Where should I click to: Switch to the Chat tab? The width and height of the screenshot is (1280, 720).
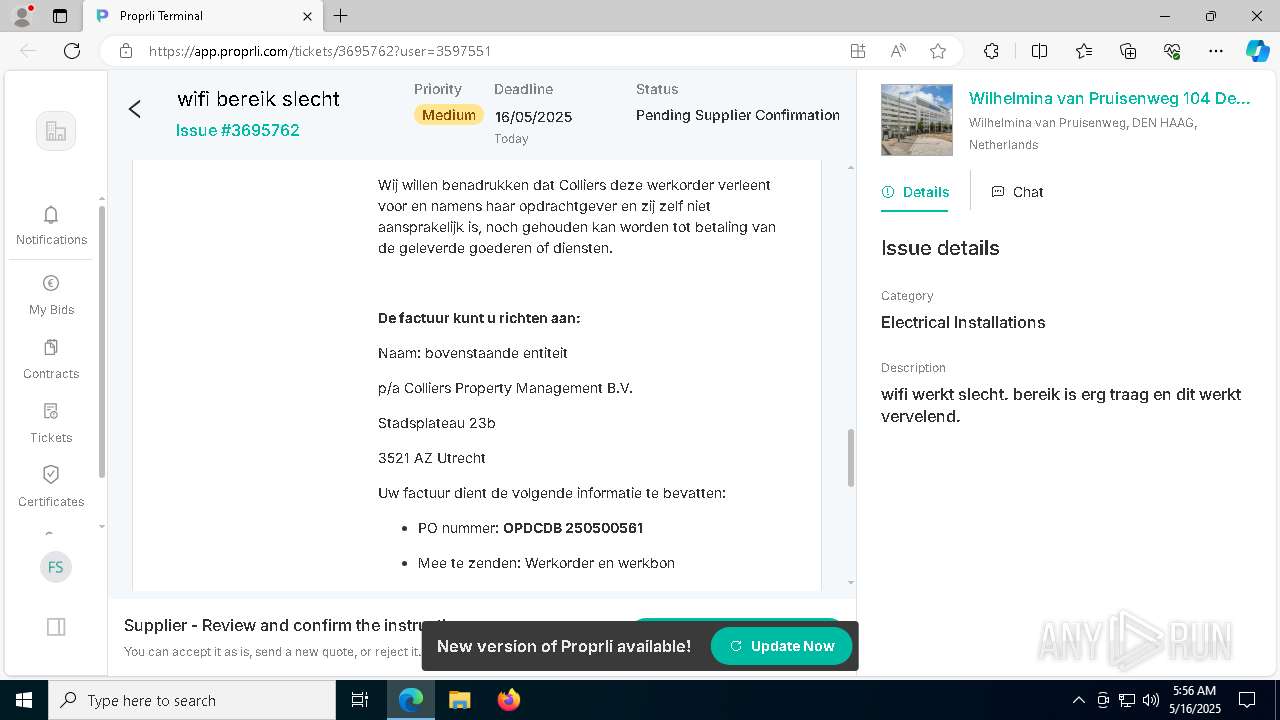(1017, 192)
